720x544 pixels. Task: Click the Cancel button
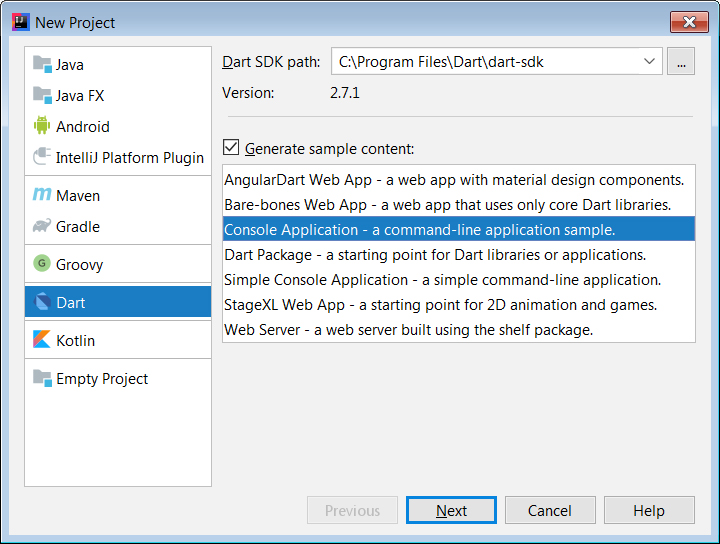(550, 510)
